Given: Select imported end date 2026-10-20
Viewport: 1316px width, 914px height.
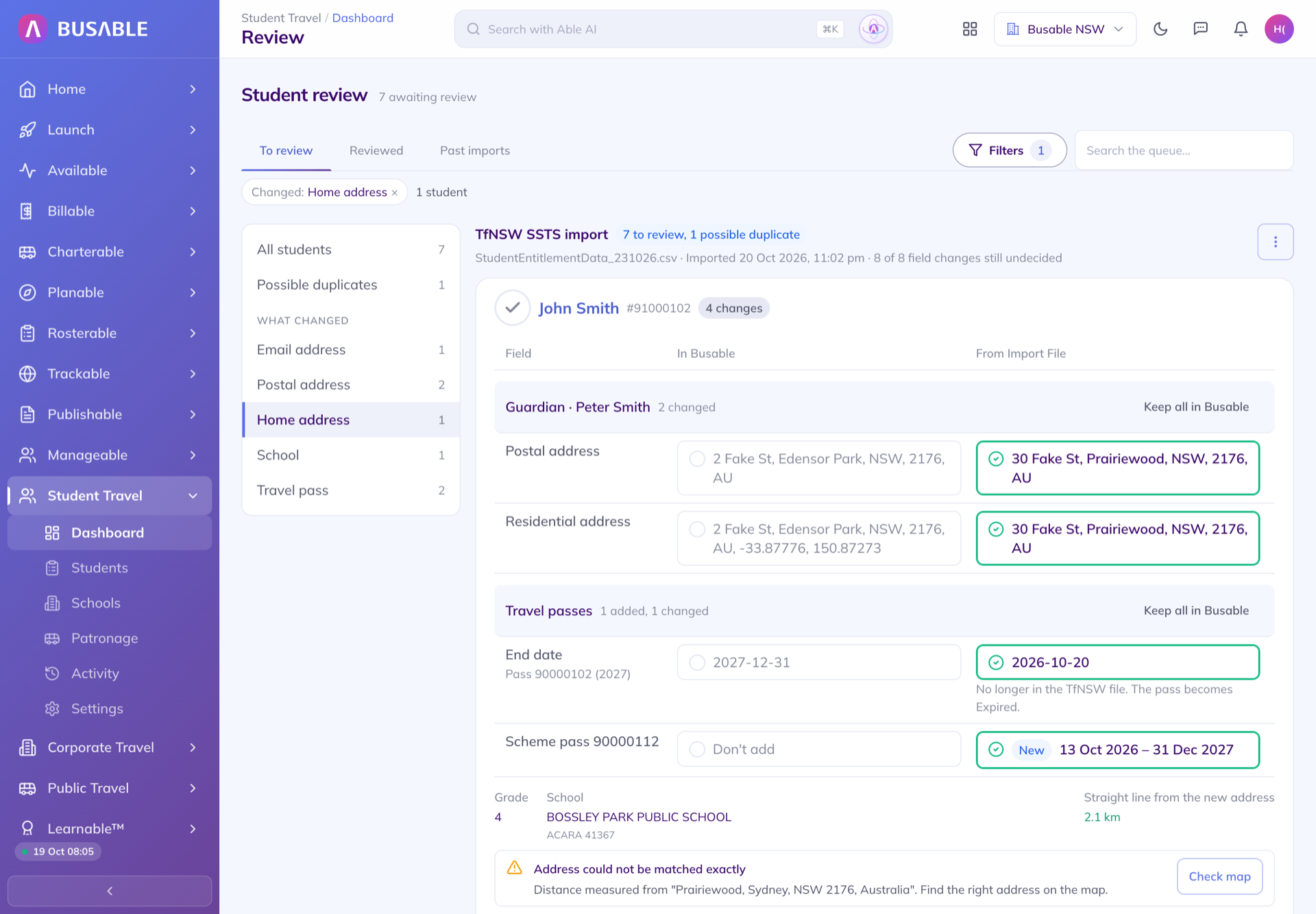Looking at the screenshot, I should tap(1118, 662).
